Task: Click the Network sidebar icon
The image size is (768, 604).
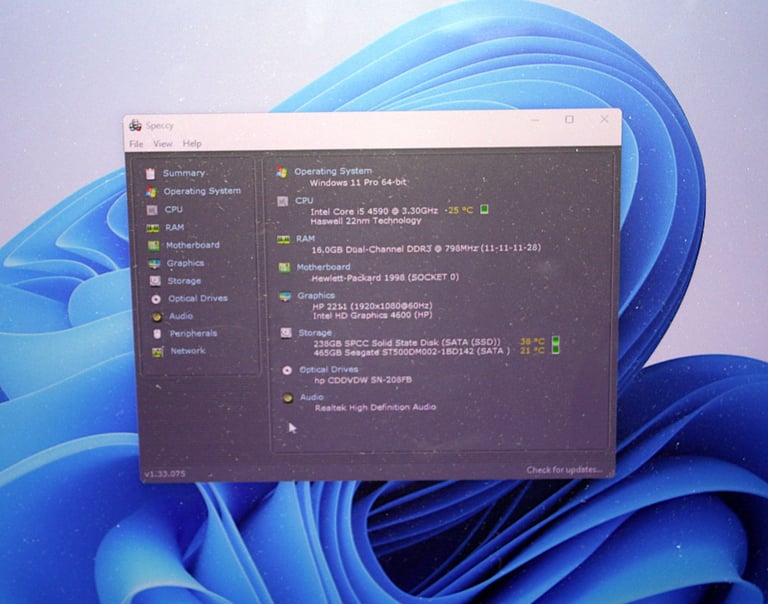Action: coord(158,352)
